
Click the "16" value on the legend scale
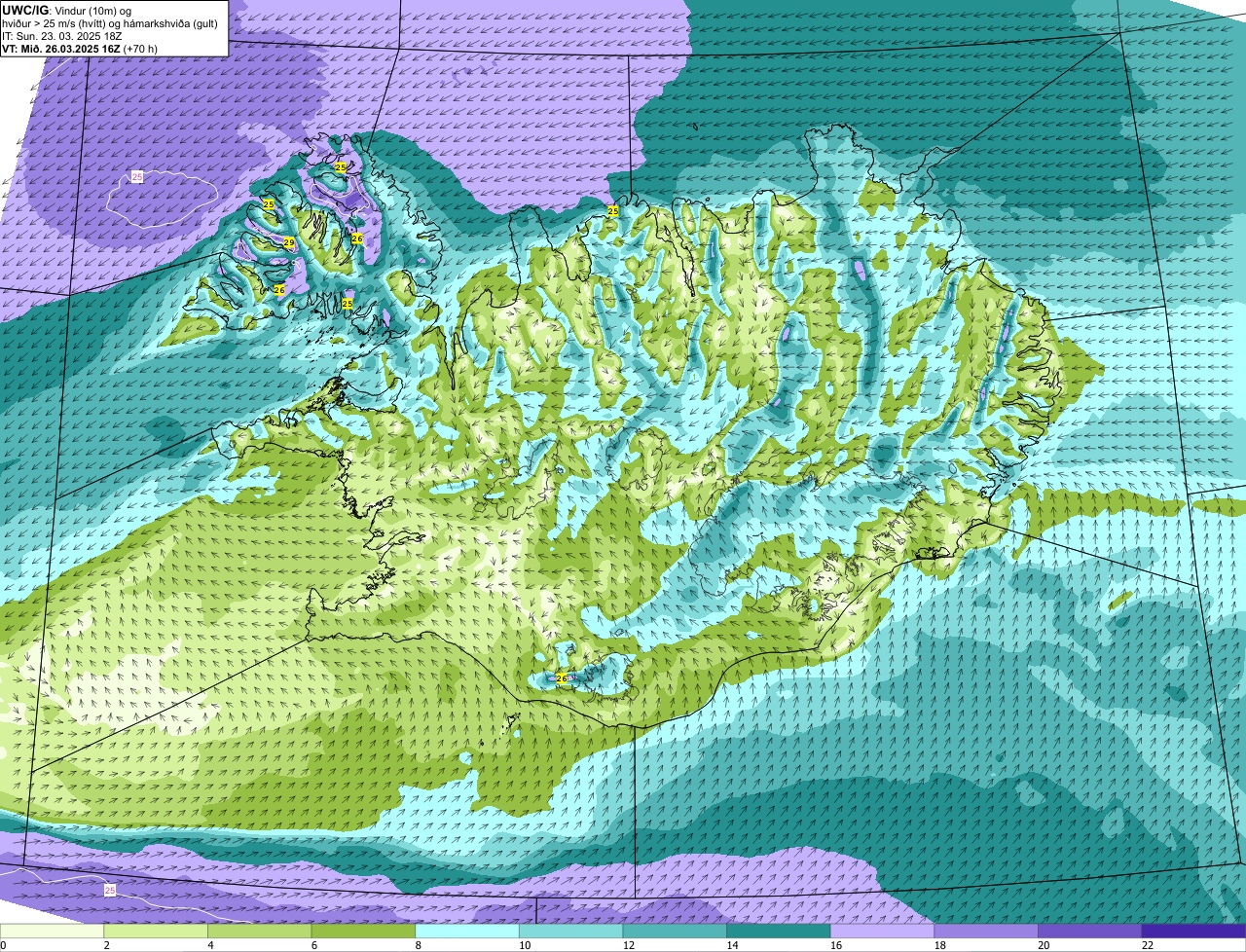coord(836,945)
